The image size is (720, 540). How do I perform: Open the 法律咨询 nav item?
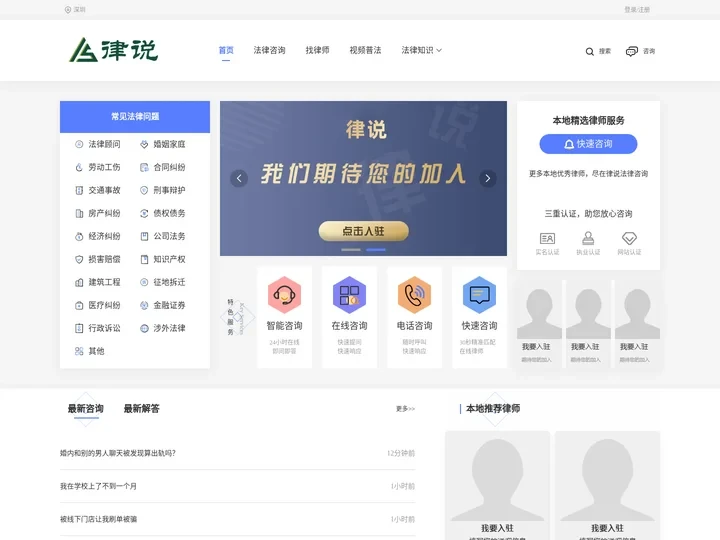tap(270, 50)
